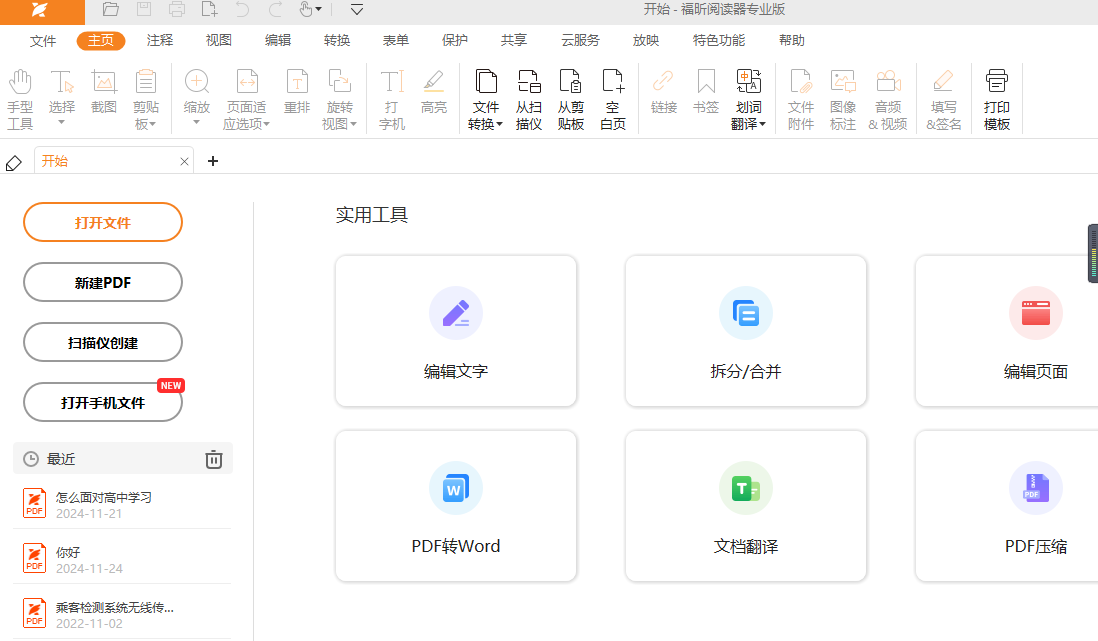
Task: Click the Zoom (缩放) magnifier icon
Action: [197, 83]
